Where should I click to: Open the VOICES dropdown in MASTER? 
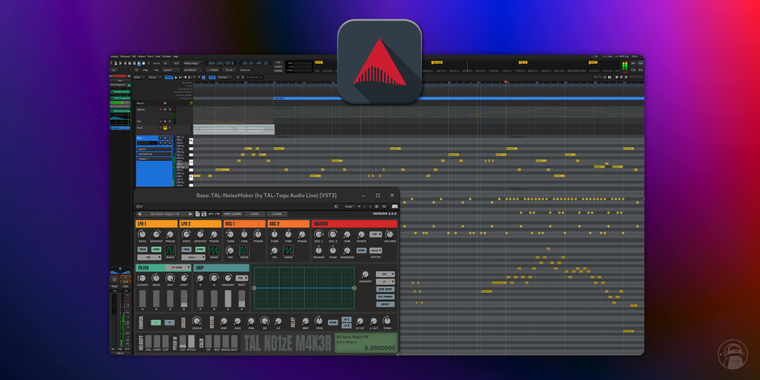pos(375,250)
